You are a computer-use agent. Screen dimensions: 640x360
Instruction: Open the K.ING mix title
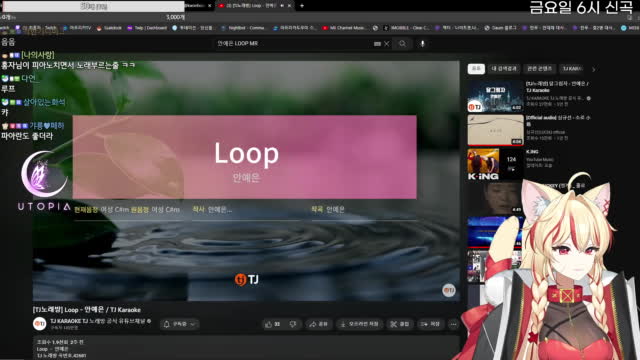pyautogui.click(x=532, y=152)
